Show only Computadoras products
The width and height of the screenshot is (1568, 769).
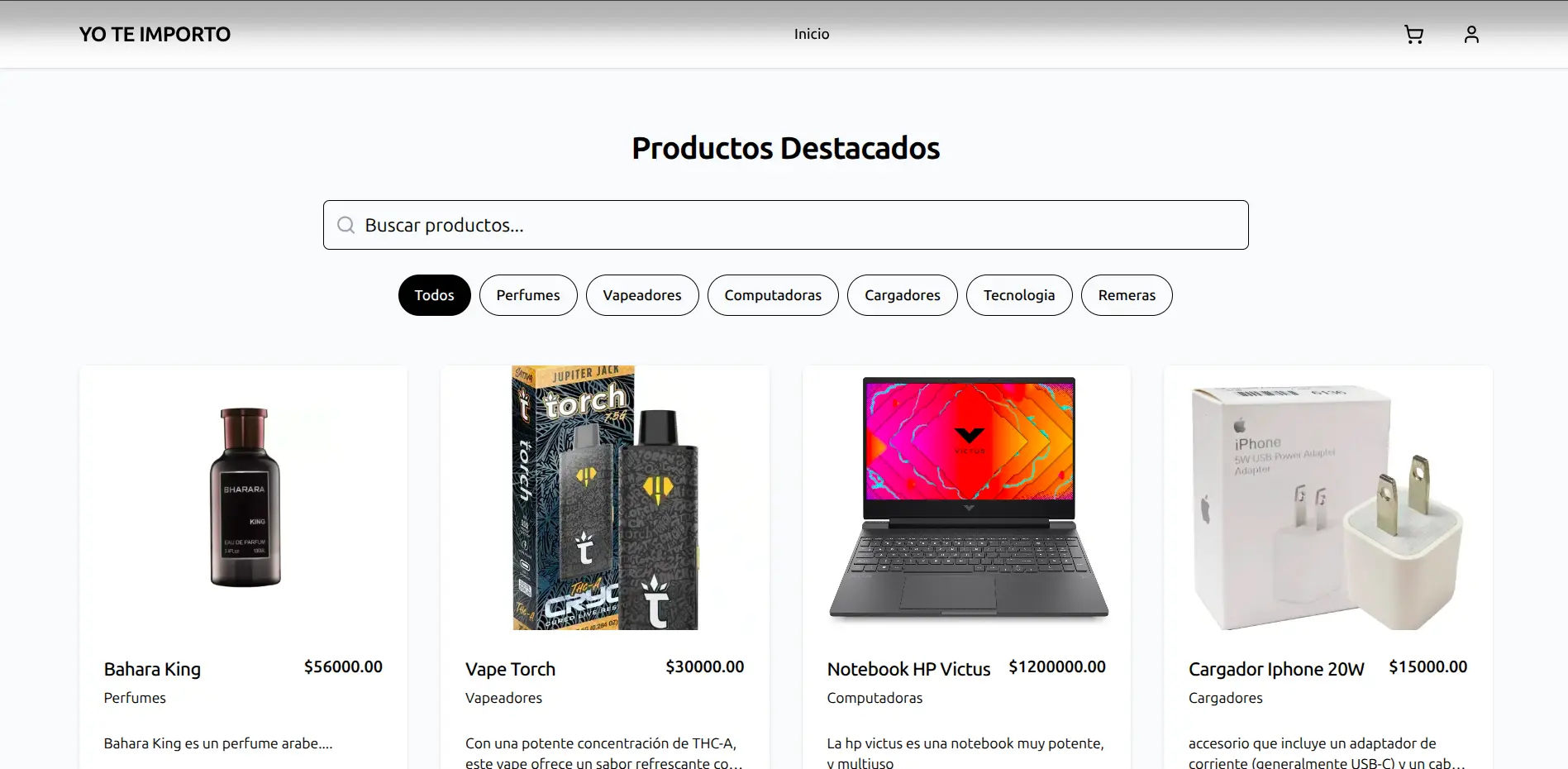[x=773, y=295]
